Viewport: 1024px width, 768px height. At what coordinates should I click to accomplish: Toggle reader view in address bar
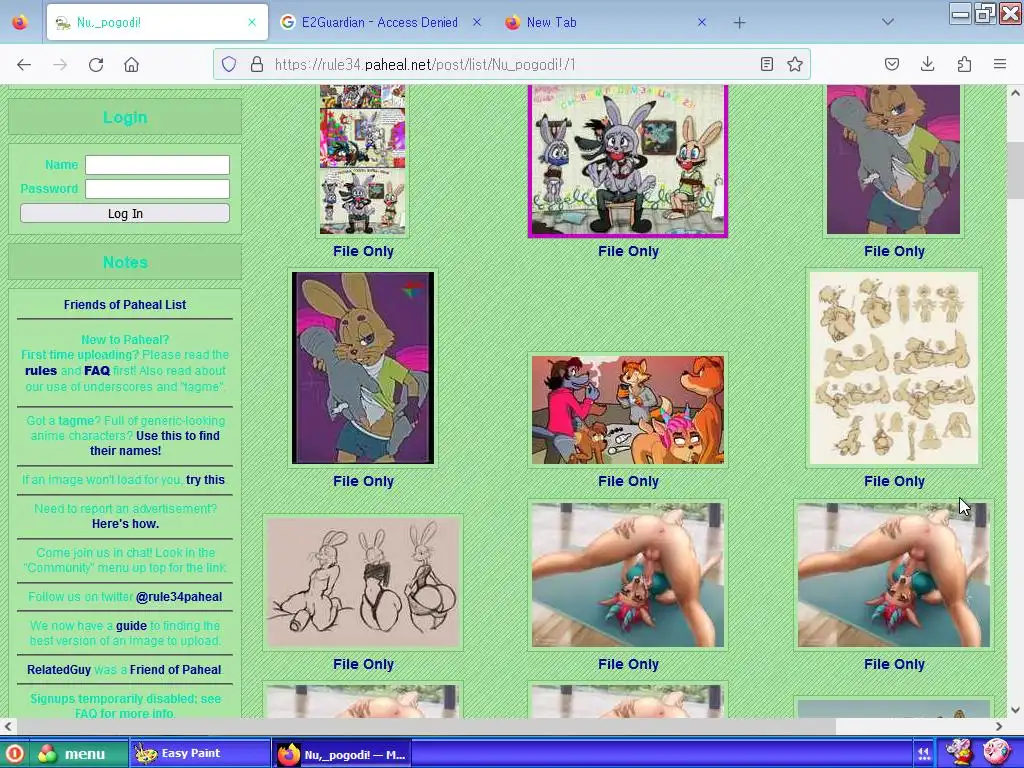(x=767, y=64)
